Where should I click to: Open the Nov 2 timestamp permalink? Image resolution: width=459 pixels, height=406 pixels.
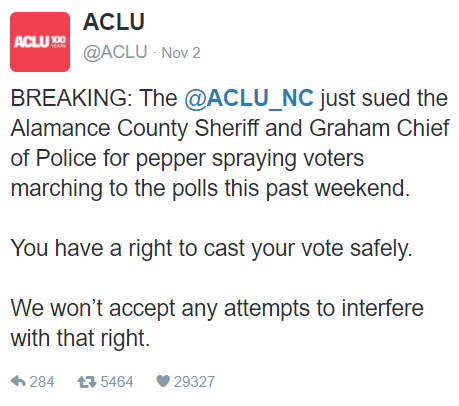tap(181, 53)
